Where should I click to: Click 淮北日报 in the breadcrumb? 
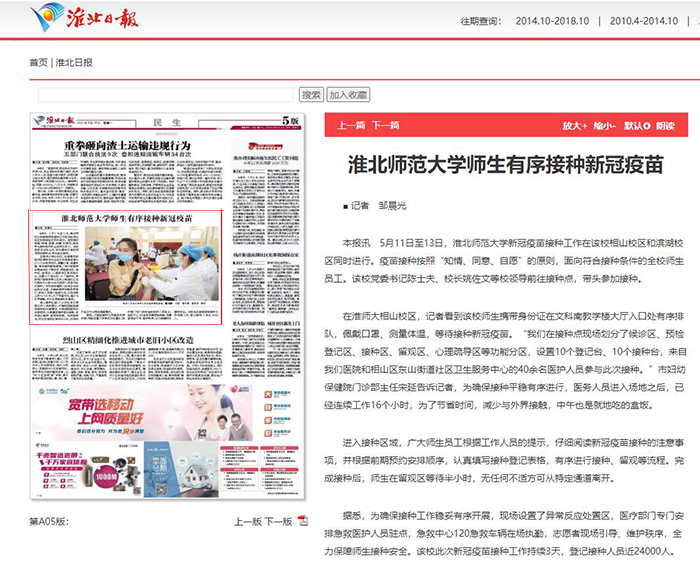coord(74,62)
